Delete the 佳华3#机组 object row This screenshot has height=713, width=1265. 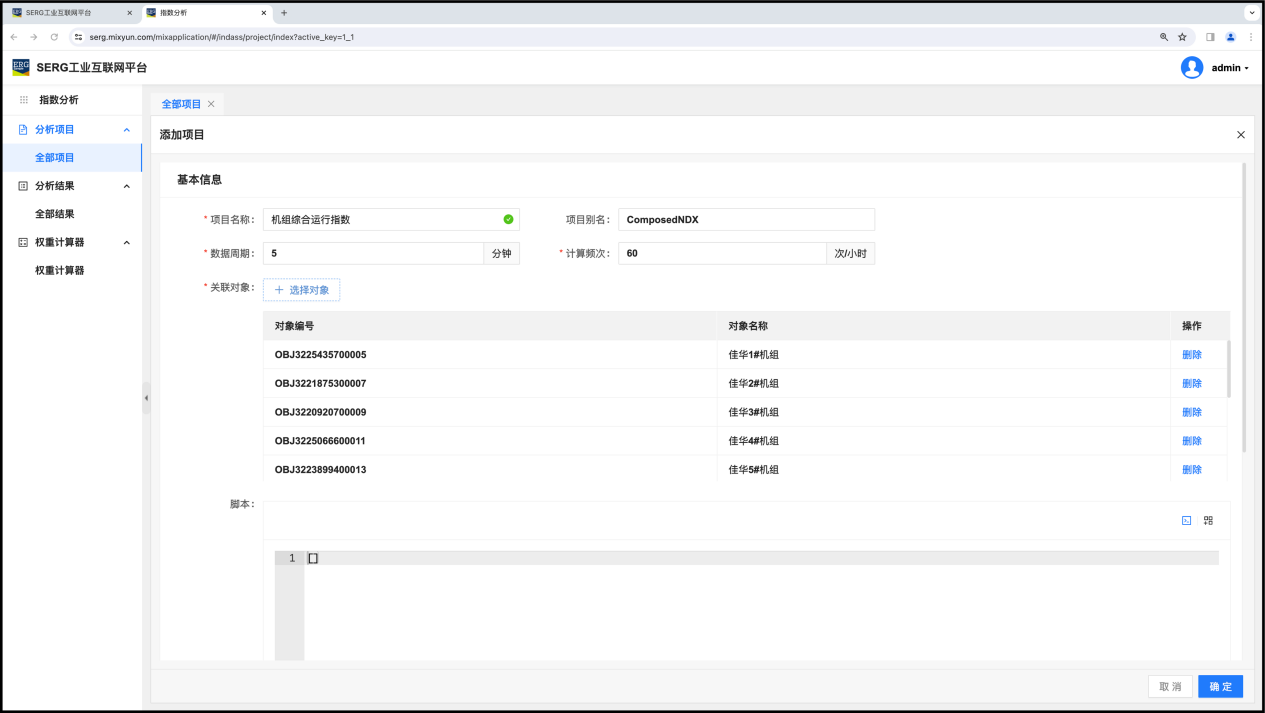click(1191, 412)
